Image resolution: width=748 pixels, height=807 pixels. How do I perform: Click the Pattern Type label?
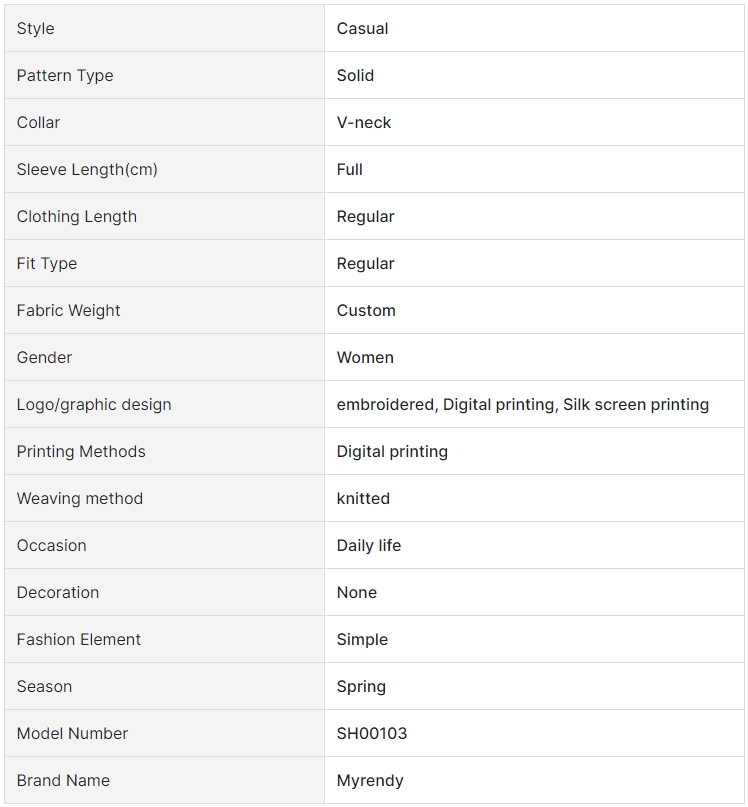tap(65, 76)
